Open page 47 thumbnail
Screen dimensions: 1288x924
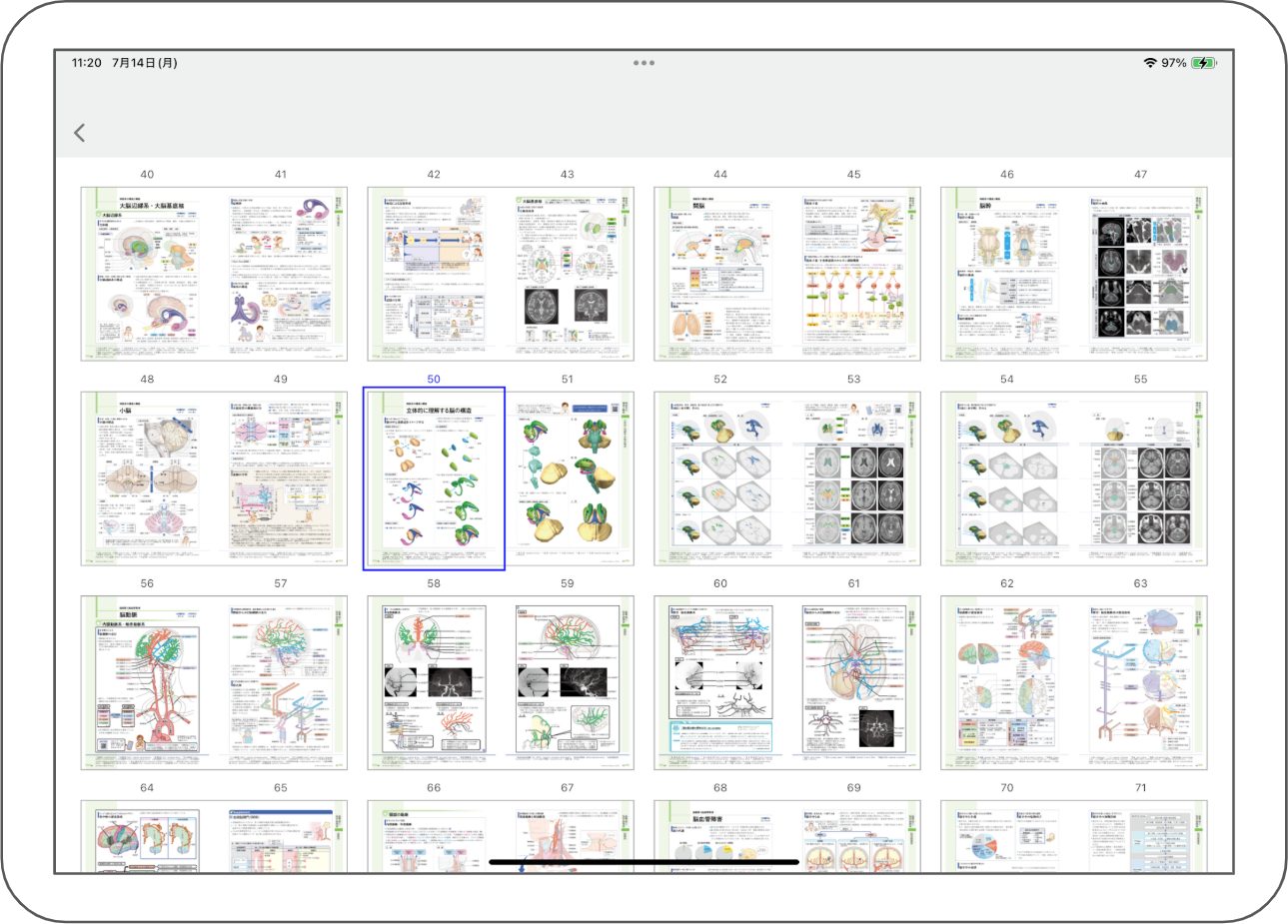pyautogui.click(x=1141, y=274)
